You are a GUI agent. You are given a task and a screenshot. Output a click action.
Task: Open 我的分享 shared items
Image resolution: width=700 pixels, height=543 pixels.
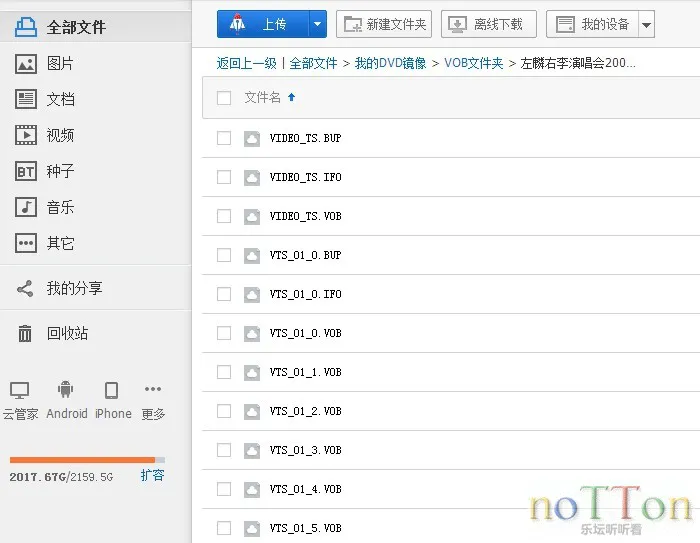(73, 288)
